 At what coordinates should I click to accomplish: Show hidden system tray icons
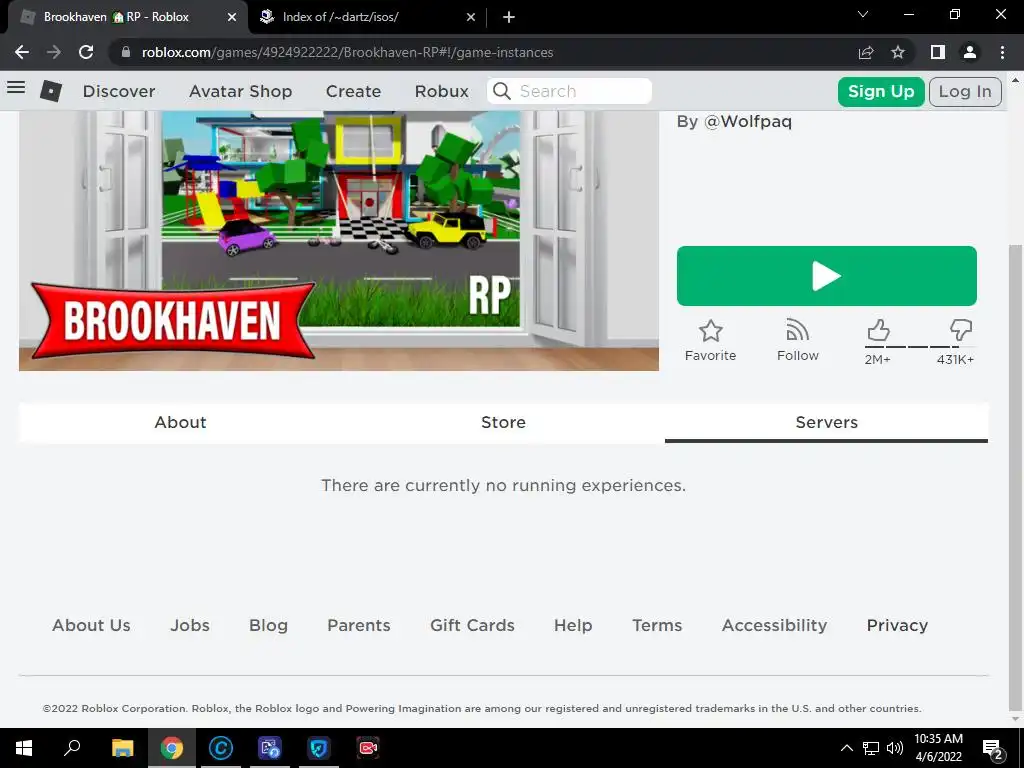[846, 748]
